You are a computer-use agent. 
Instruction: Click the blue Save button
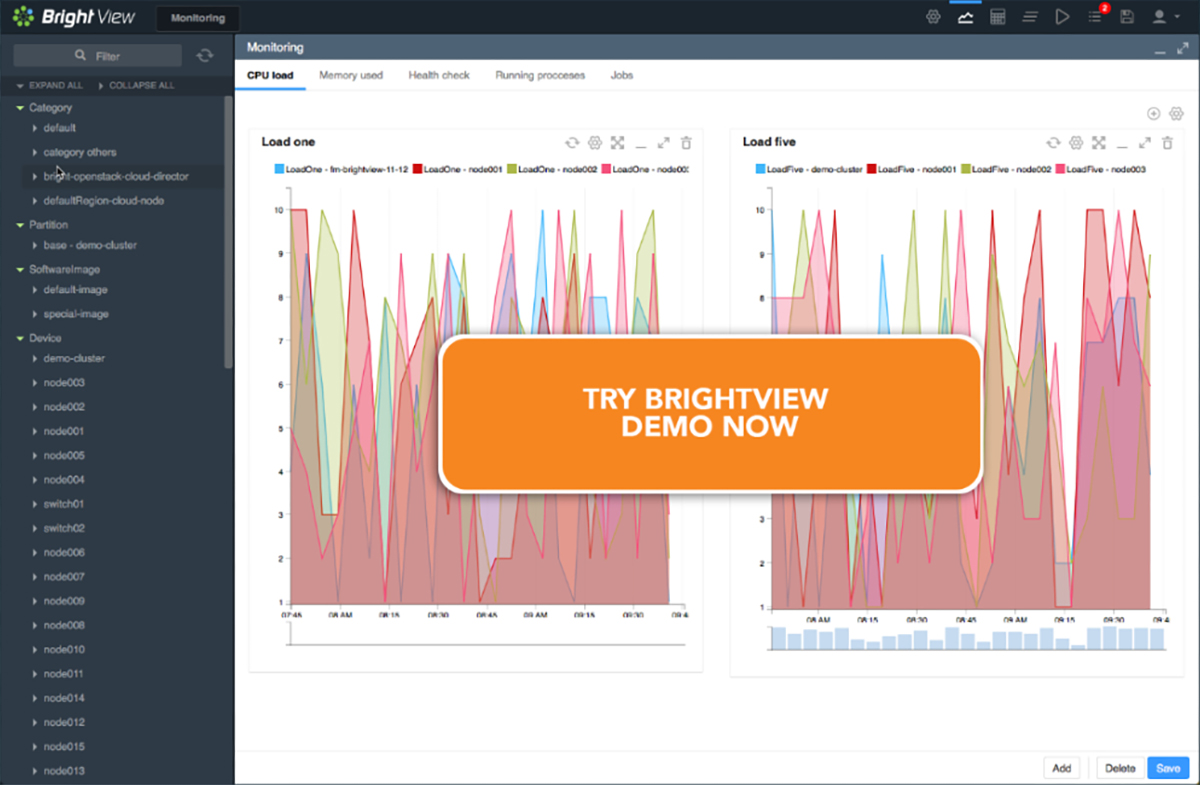[1168, 768]
